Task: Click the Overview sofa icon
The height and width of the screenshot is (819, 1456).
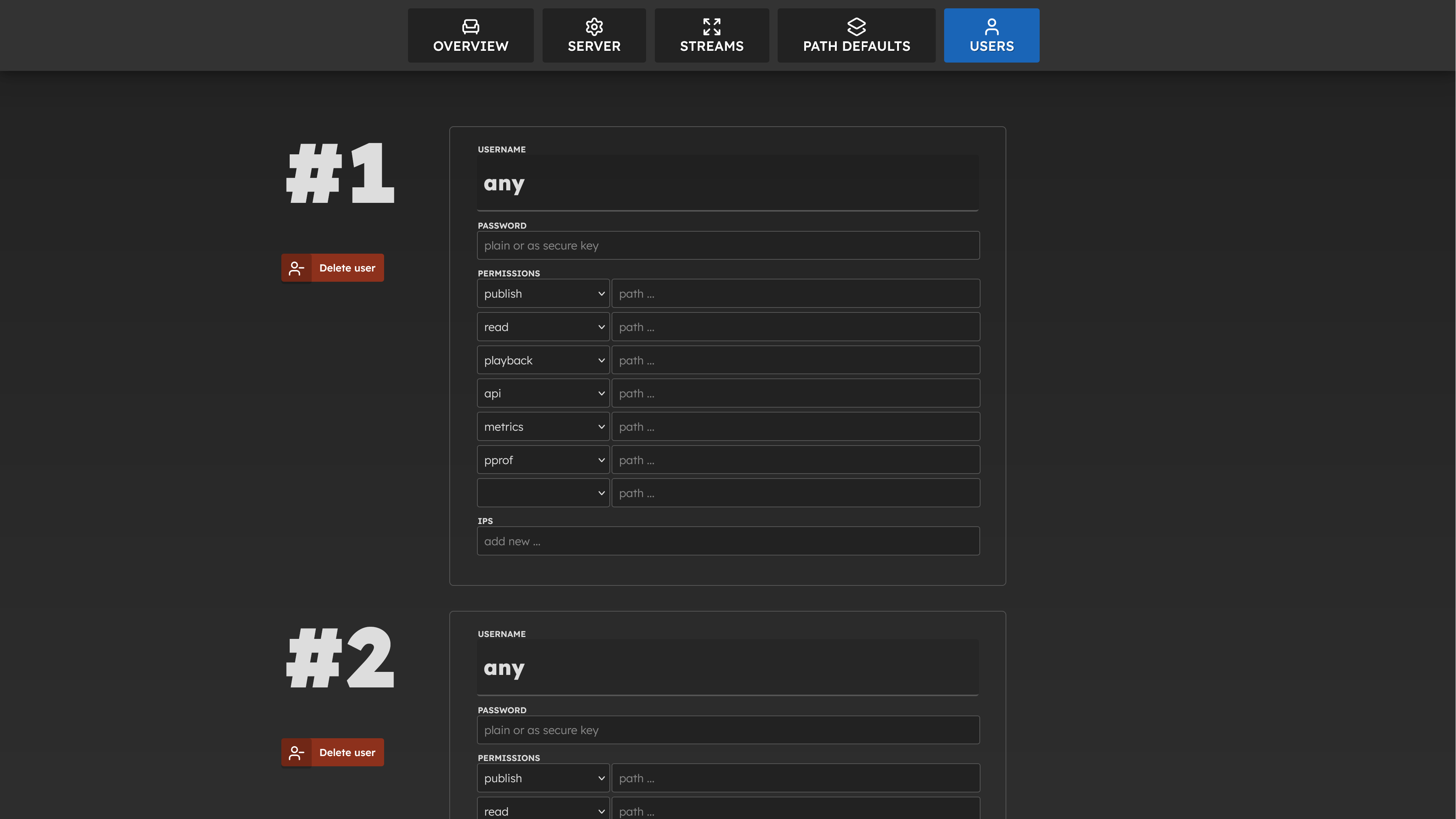Action: [470, 27]
